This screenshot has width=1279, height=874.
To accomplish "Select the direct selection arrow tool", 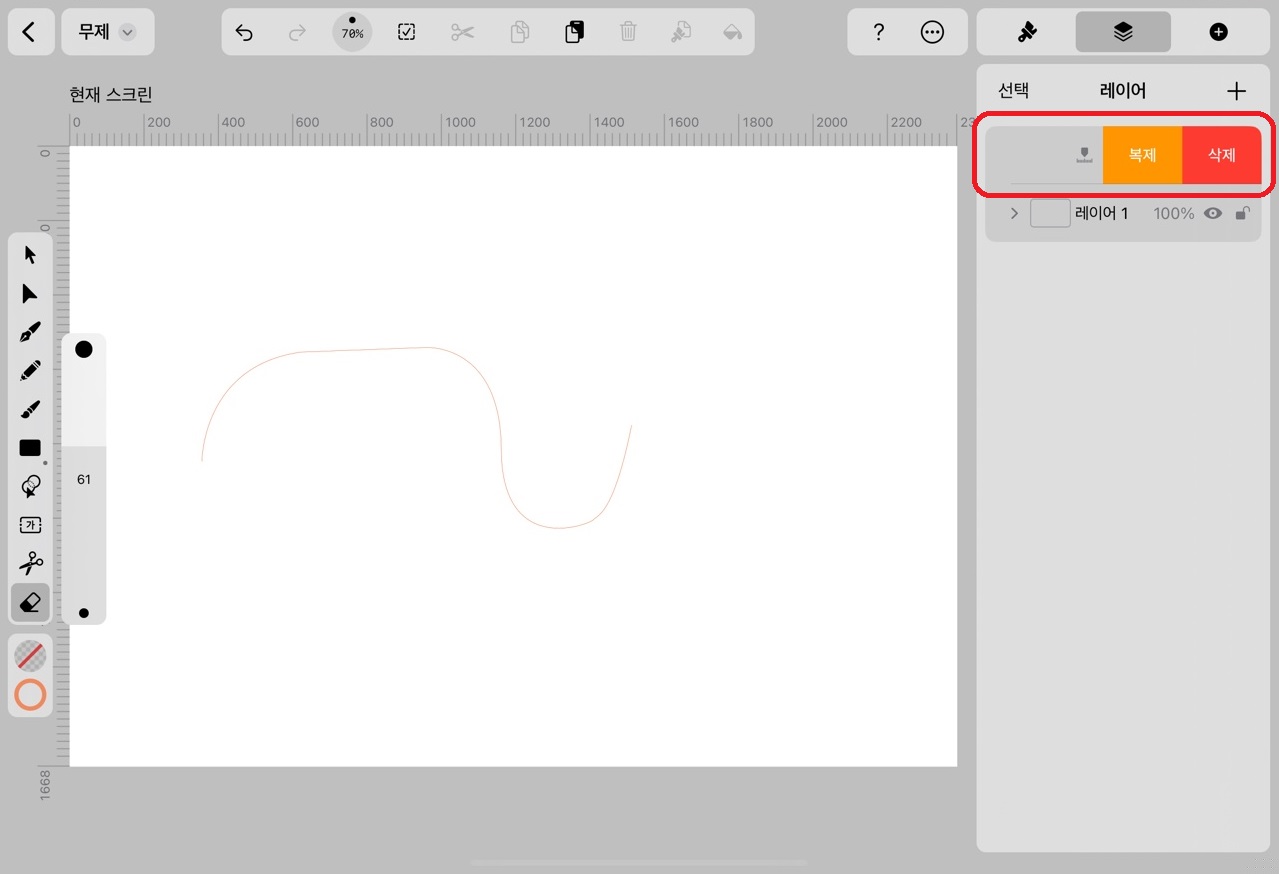I will coord(30,293).
